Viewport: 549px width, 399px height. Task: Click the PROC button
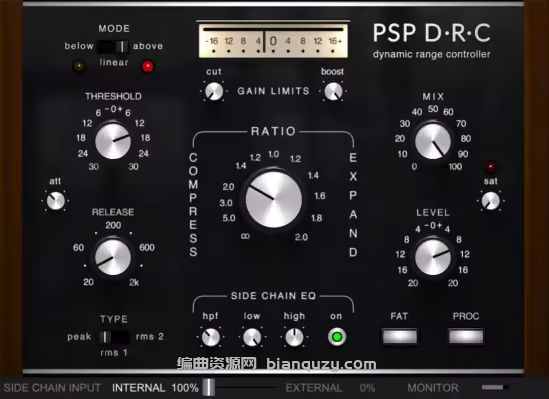pos(466,337)
